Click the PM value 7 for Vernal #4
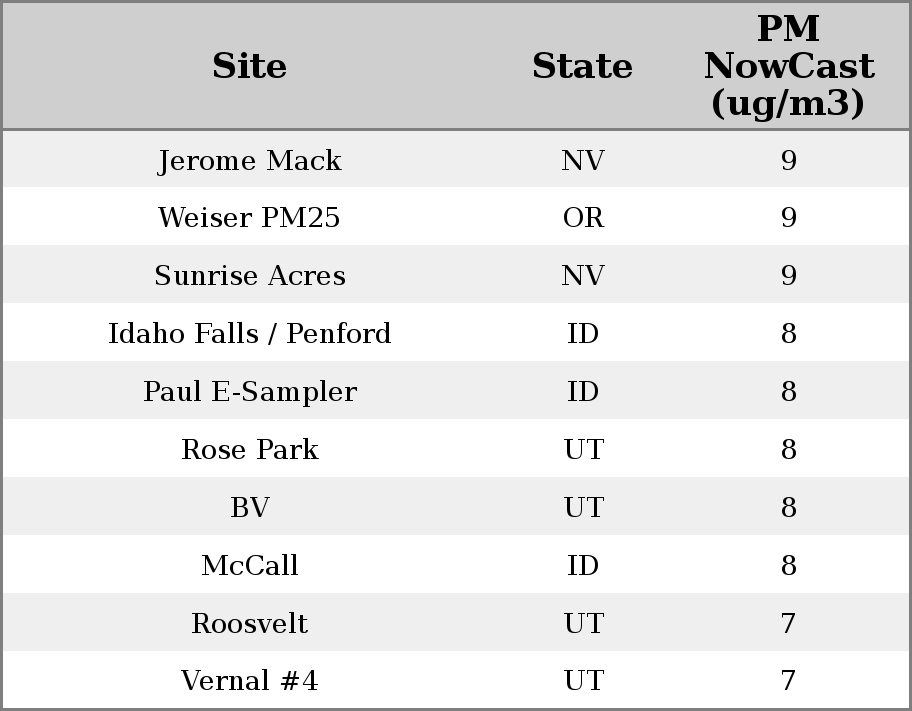 click(788, 682)
